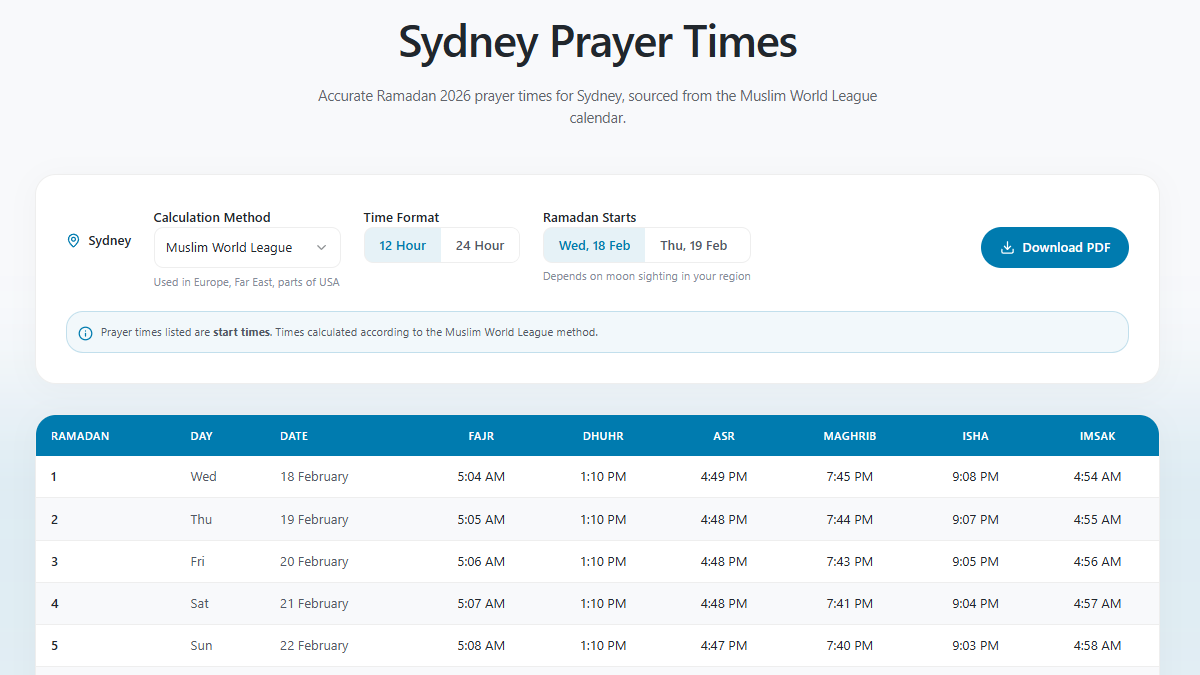Click the RAMADAN column header
The height and width of the screenshot is (675, 1200).
80,436
